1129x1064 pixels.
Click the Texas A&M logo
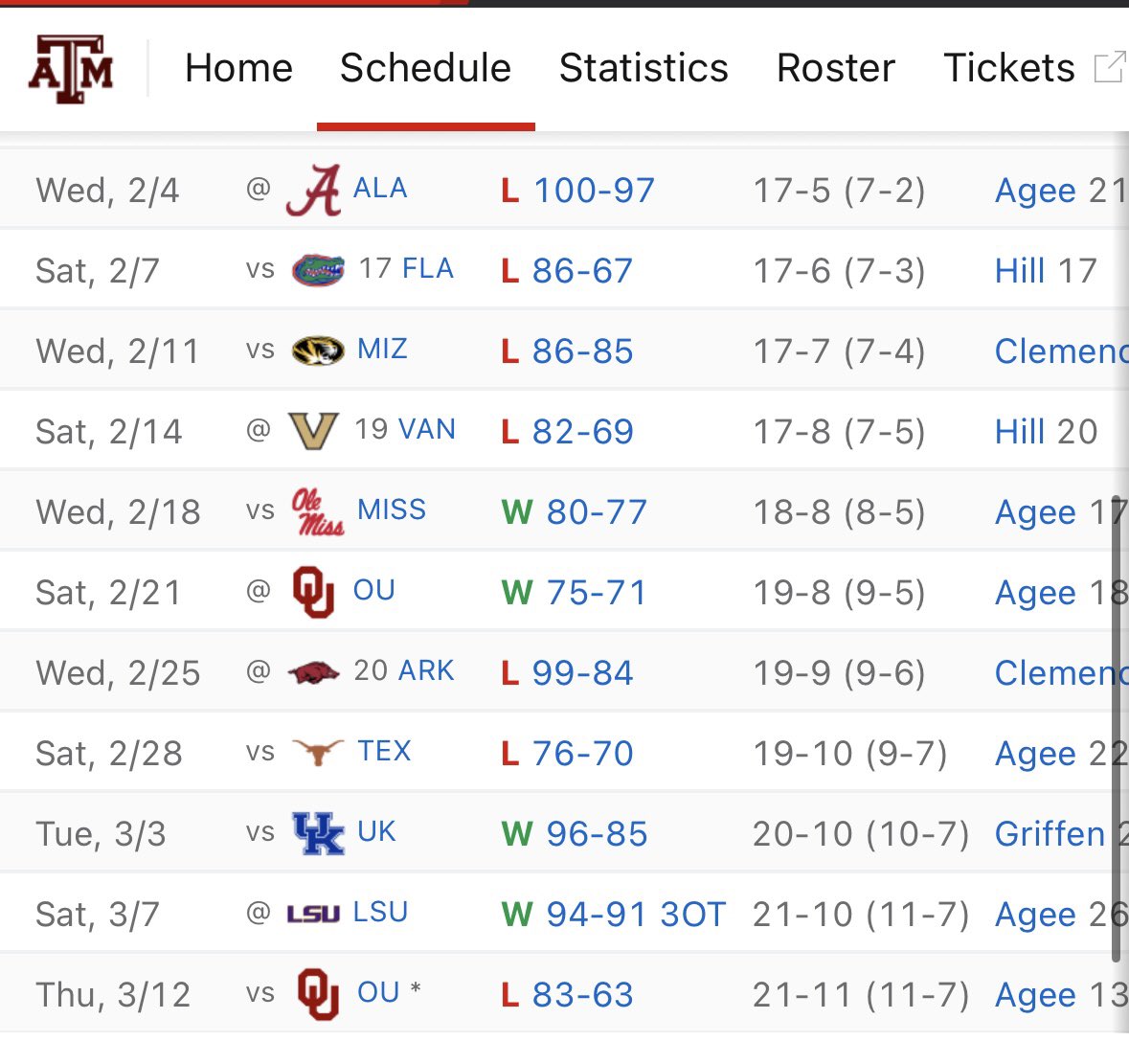pos(71,69)
